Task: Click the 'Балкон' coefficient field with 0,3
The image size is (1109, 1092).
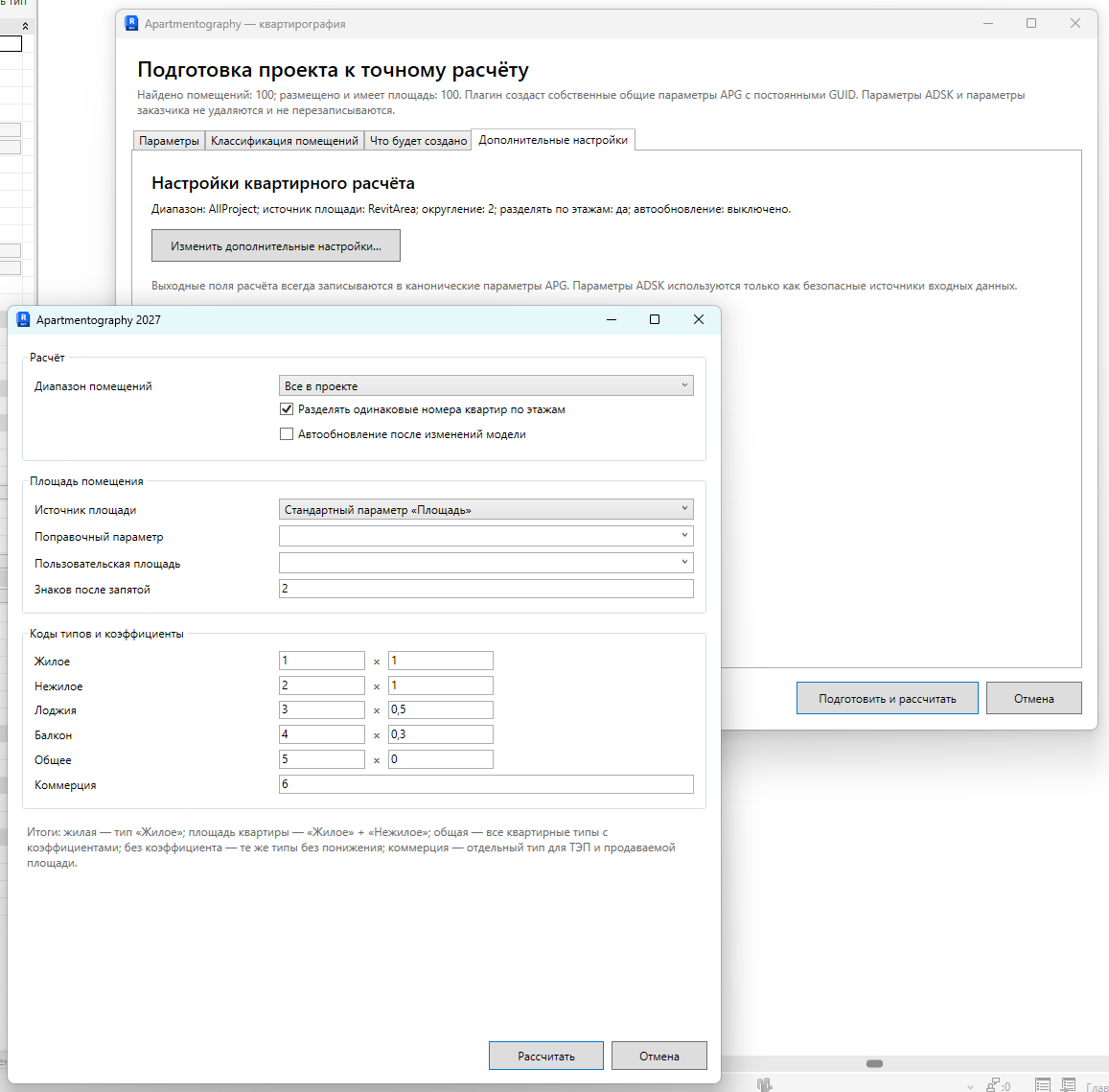Action: tap(441, 734)
